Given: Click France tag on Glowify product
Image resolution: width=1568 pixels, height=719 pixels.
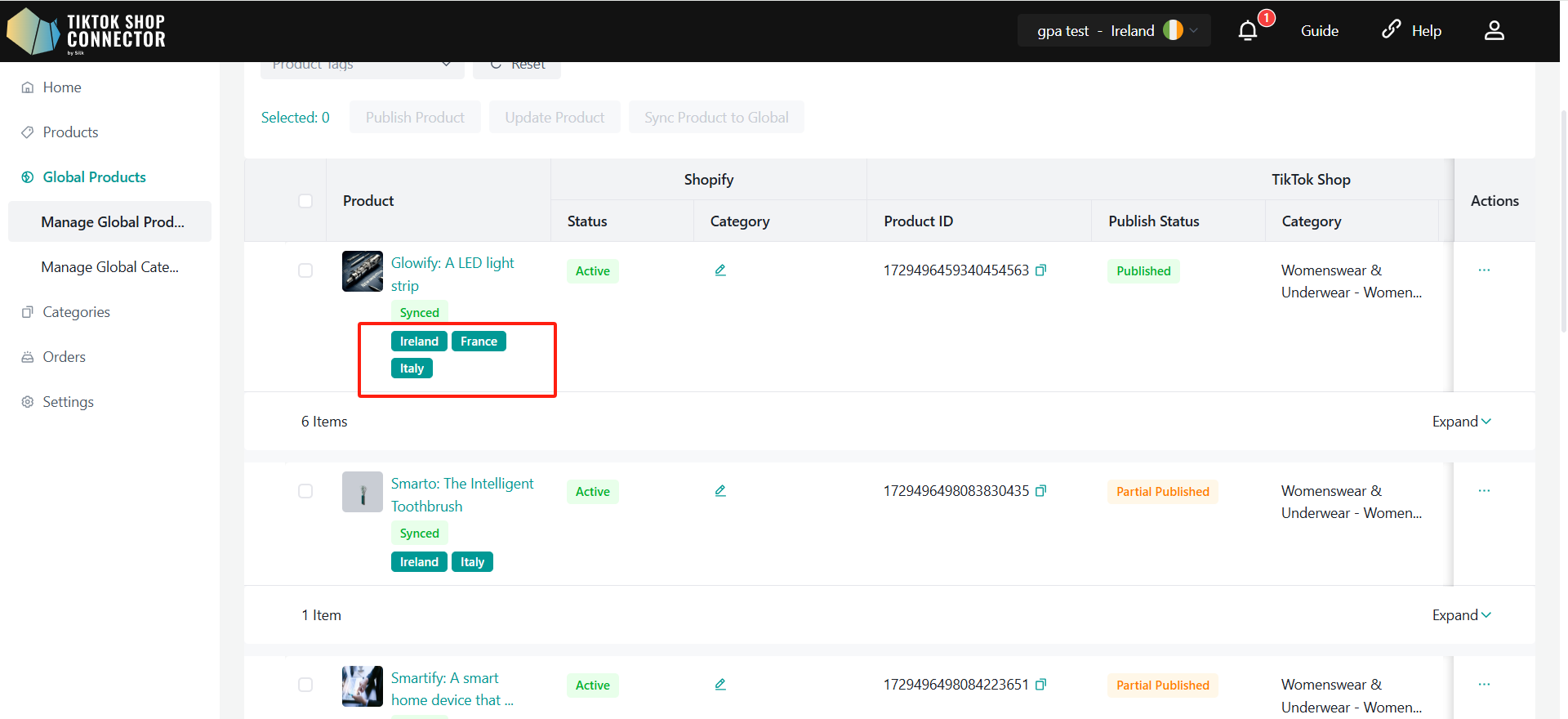Looking at the screenshot, I should [479, 342].
